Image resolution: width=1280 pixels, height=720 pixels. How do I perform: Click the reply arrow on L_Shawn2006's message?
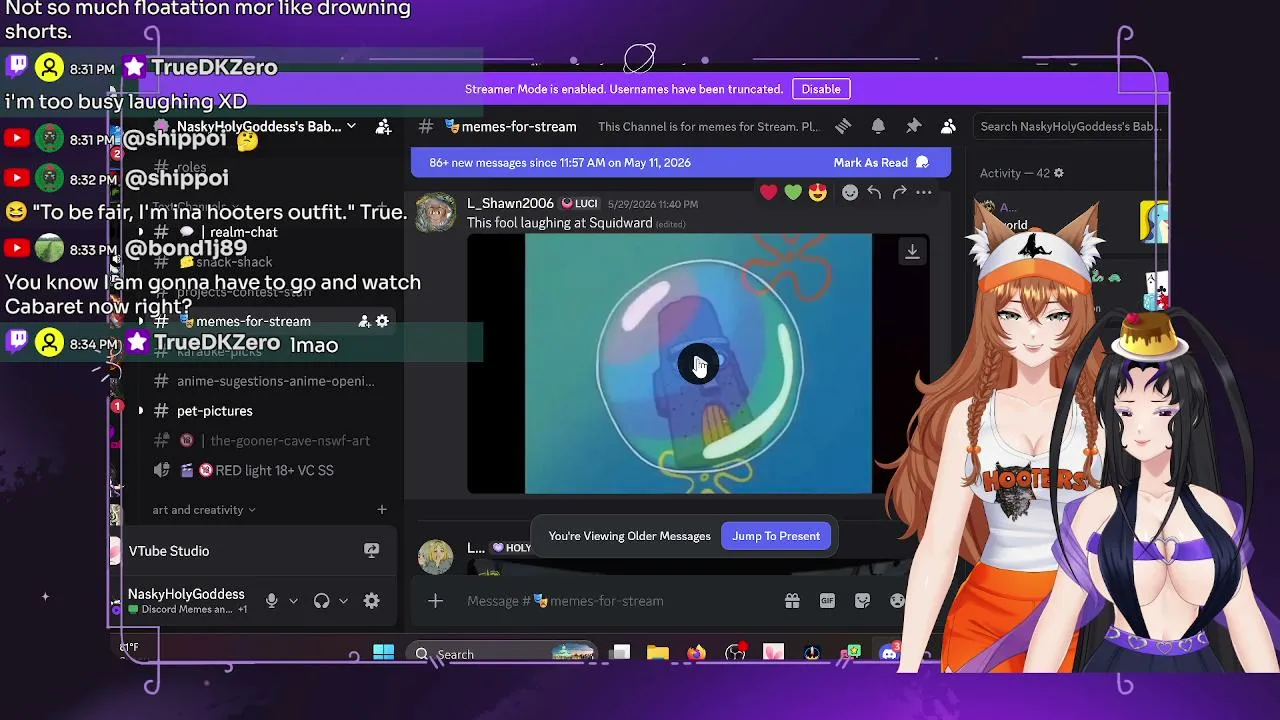pos(874,192)
